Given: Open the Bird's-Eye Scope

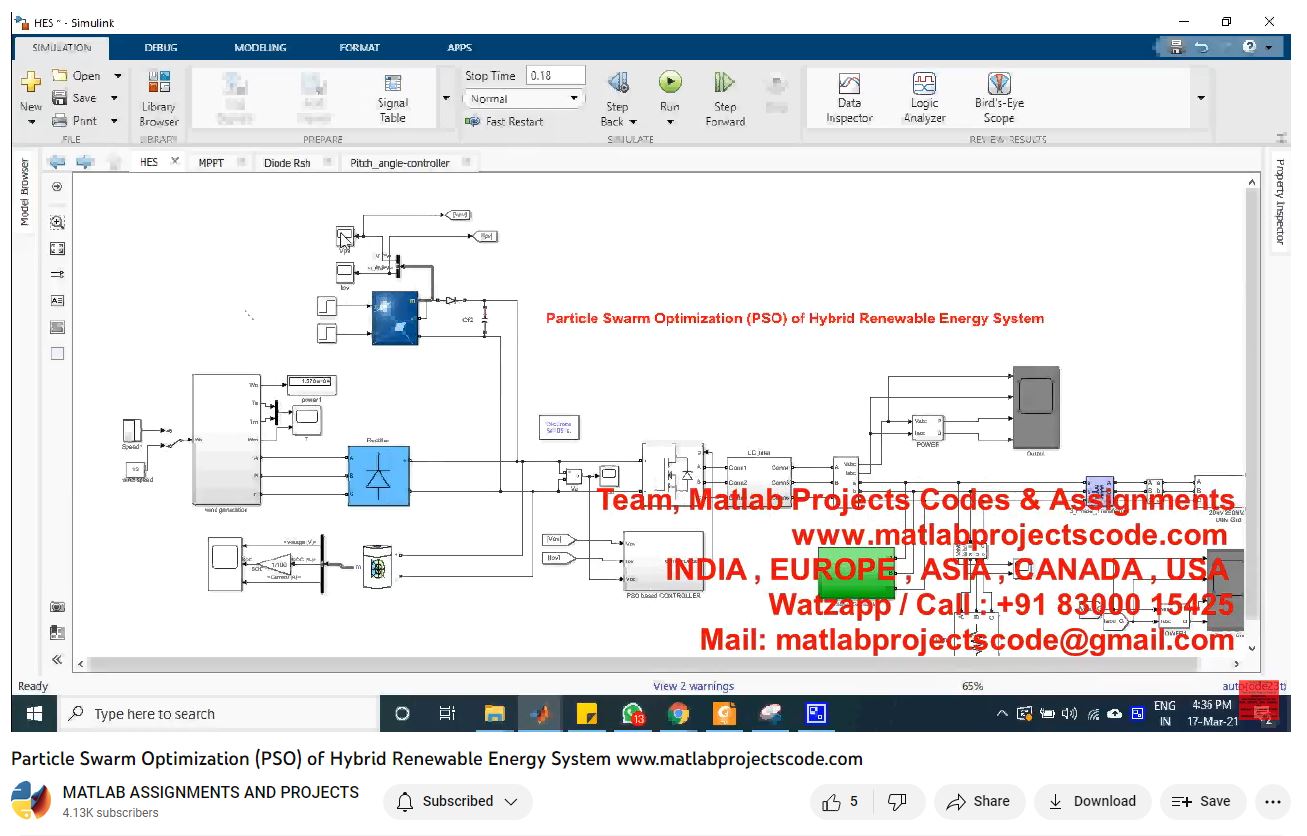Looking at the screenshot, I should [x=999, y=98].
